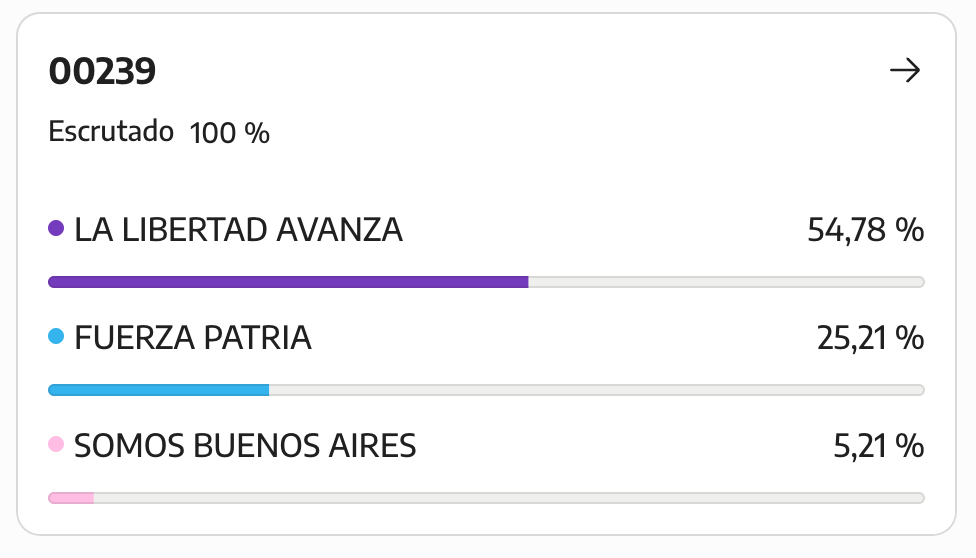976x558 pixels.
Task: Click the FUERZA PATRIA party label
Action: (192, 338)
